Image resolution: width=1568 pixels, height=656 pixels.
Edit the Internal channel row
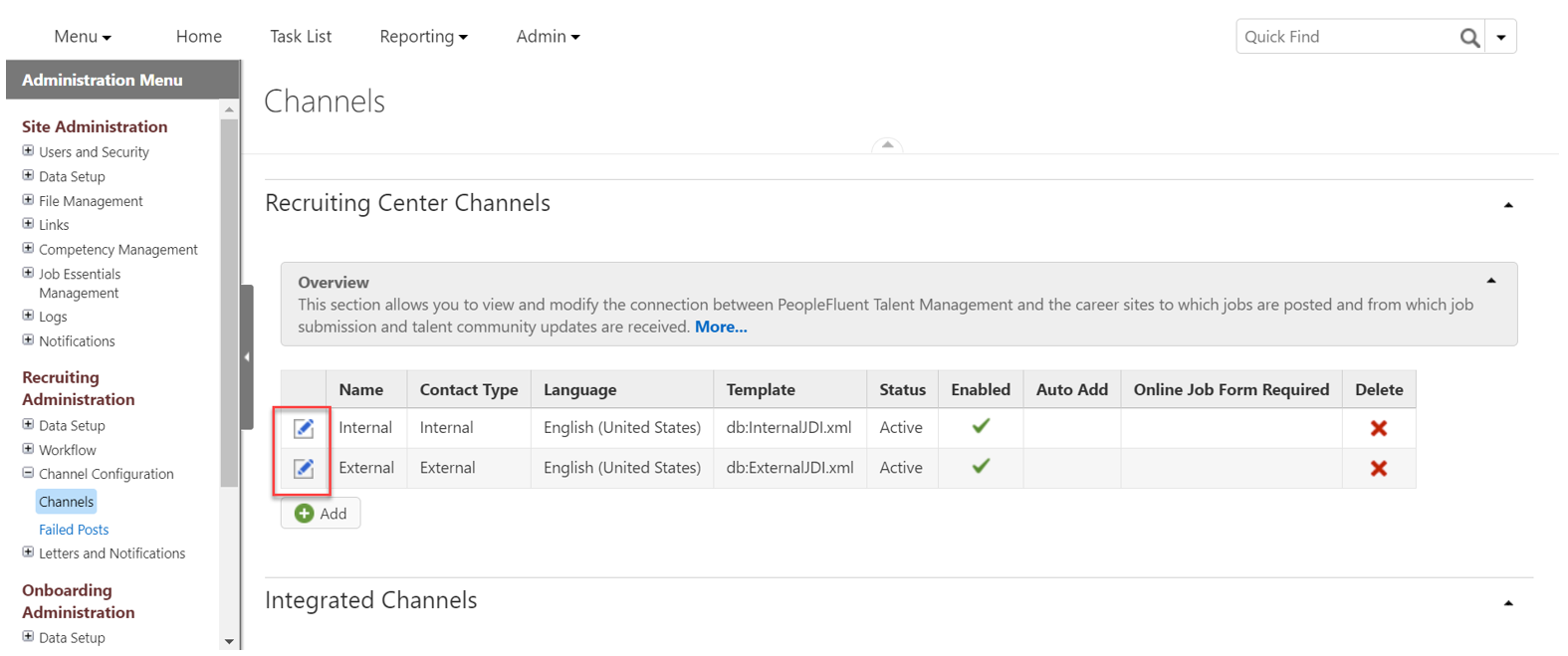coord(304,428)
